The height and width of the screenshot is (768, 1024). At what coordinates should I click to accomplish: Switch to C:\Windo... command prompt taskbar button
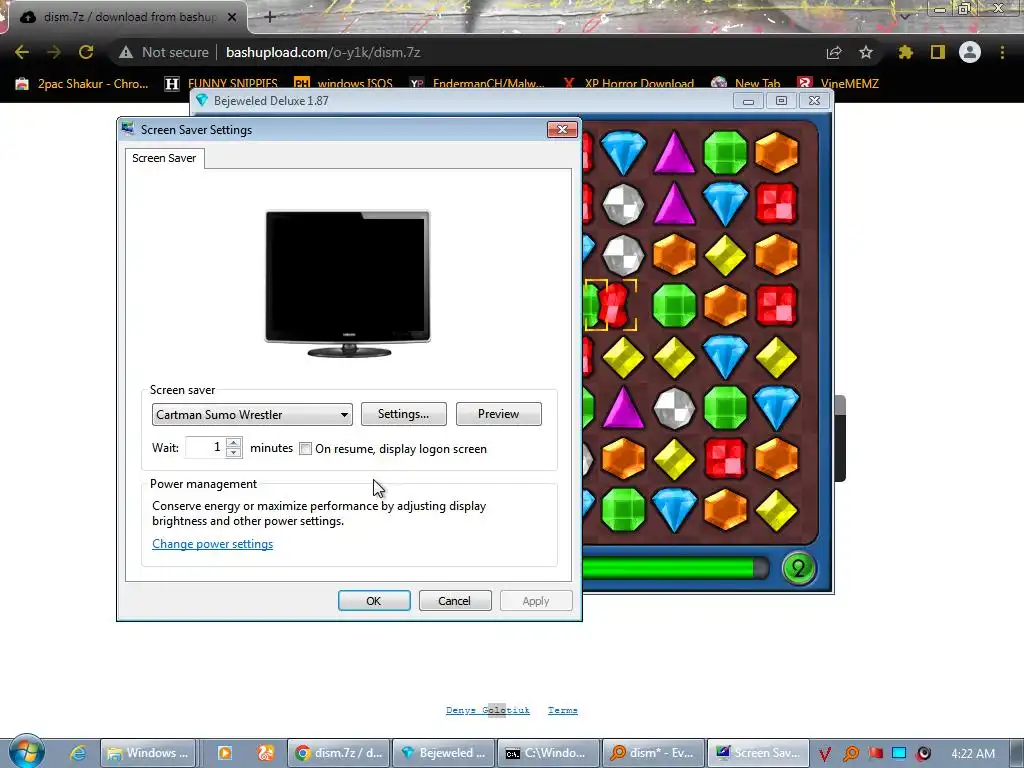tap(547, 753)
